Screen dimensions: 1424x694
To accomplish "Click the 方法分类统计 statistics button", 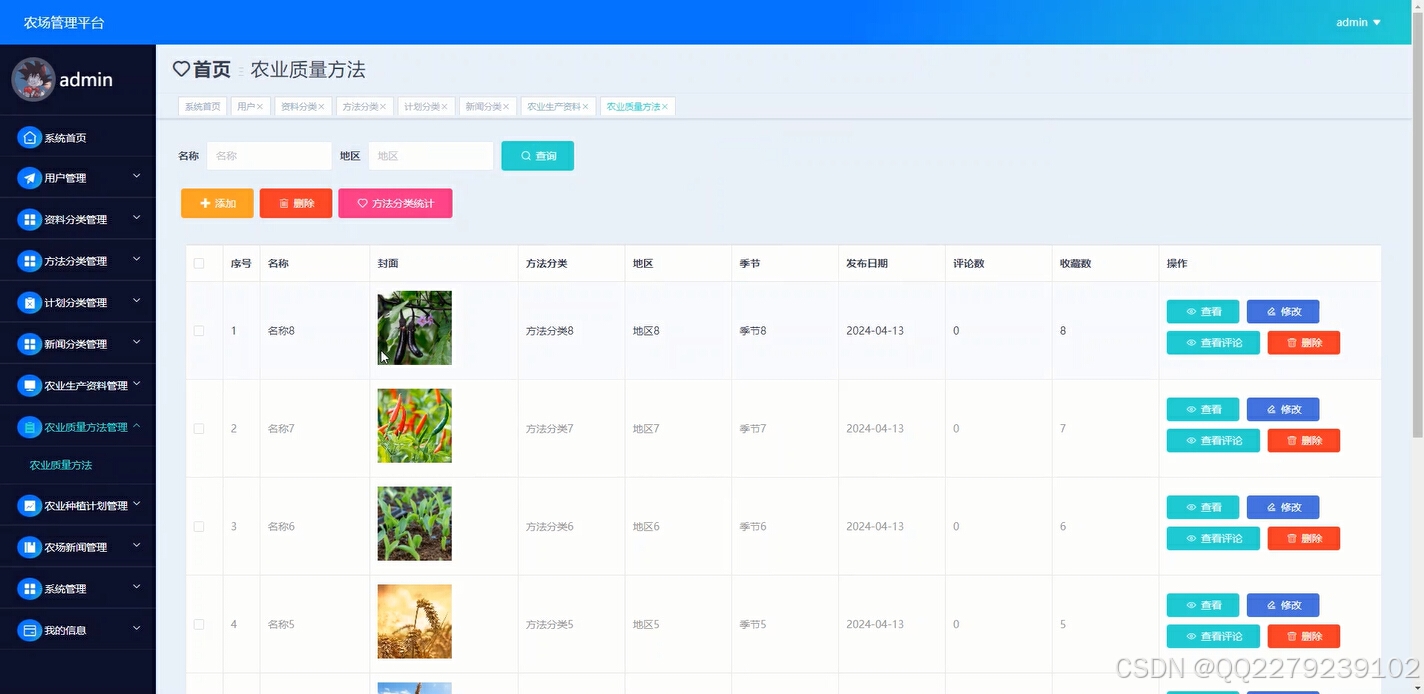I will click(395, 202).
